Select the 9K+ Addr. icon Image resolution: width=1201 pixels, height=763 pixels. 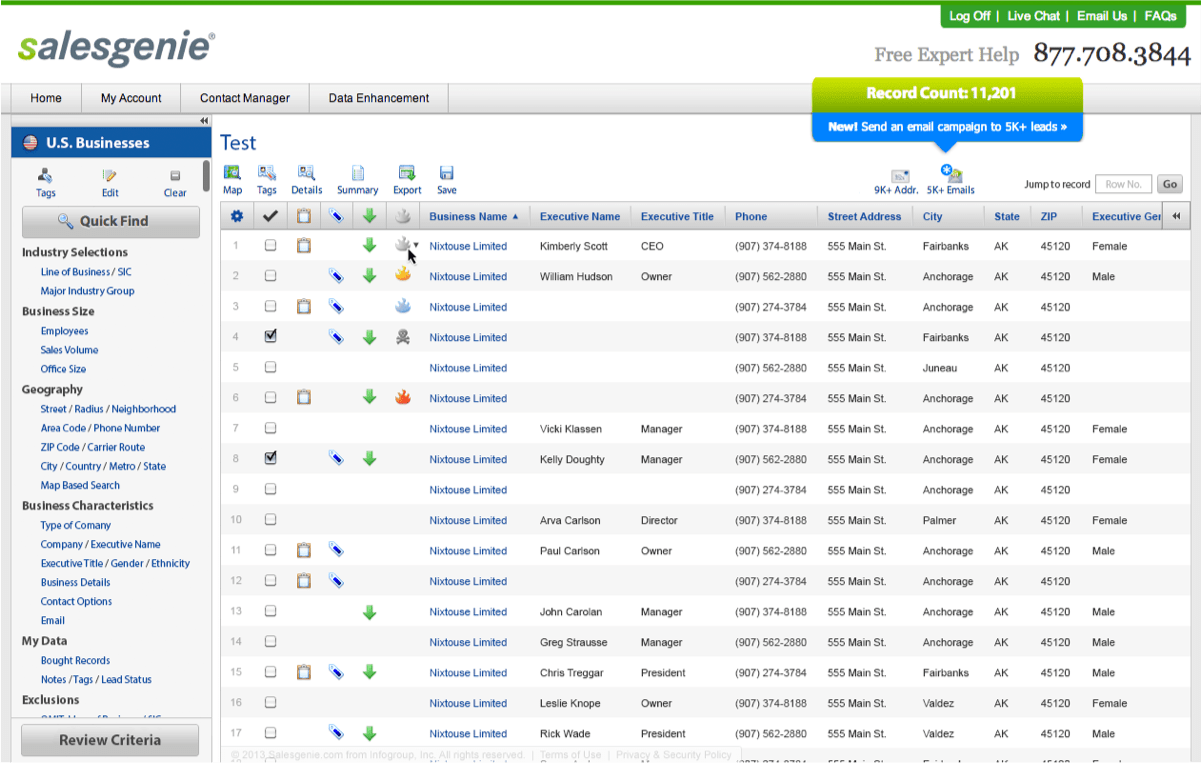click(900, 176)
